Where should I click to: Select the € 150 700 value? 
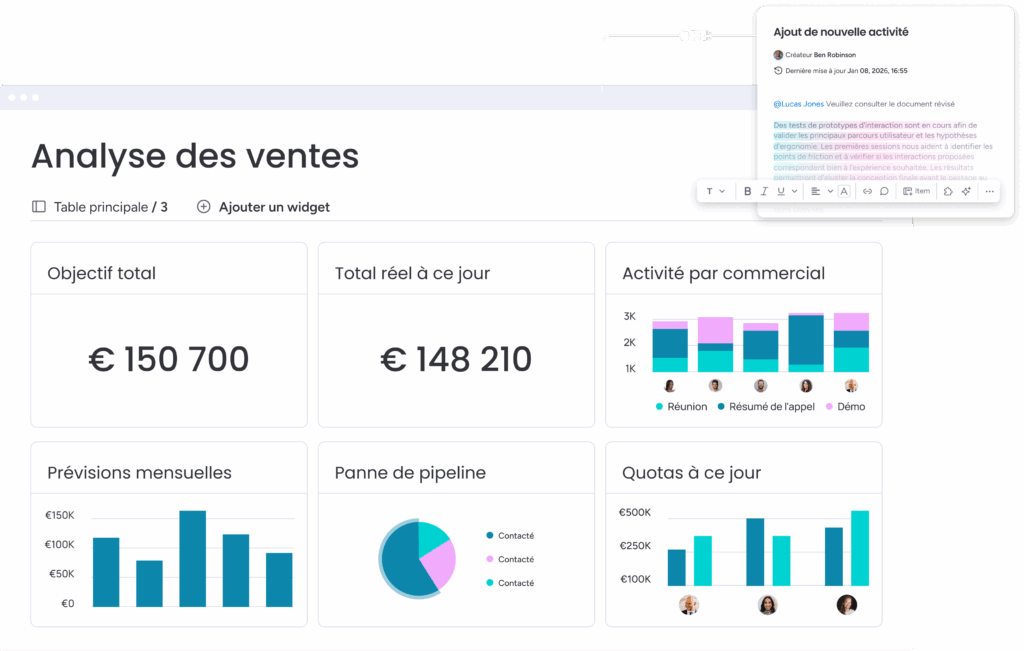tap(168, 359)
